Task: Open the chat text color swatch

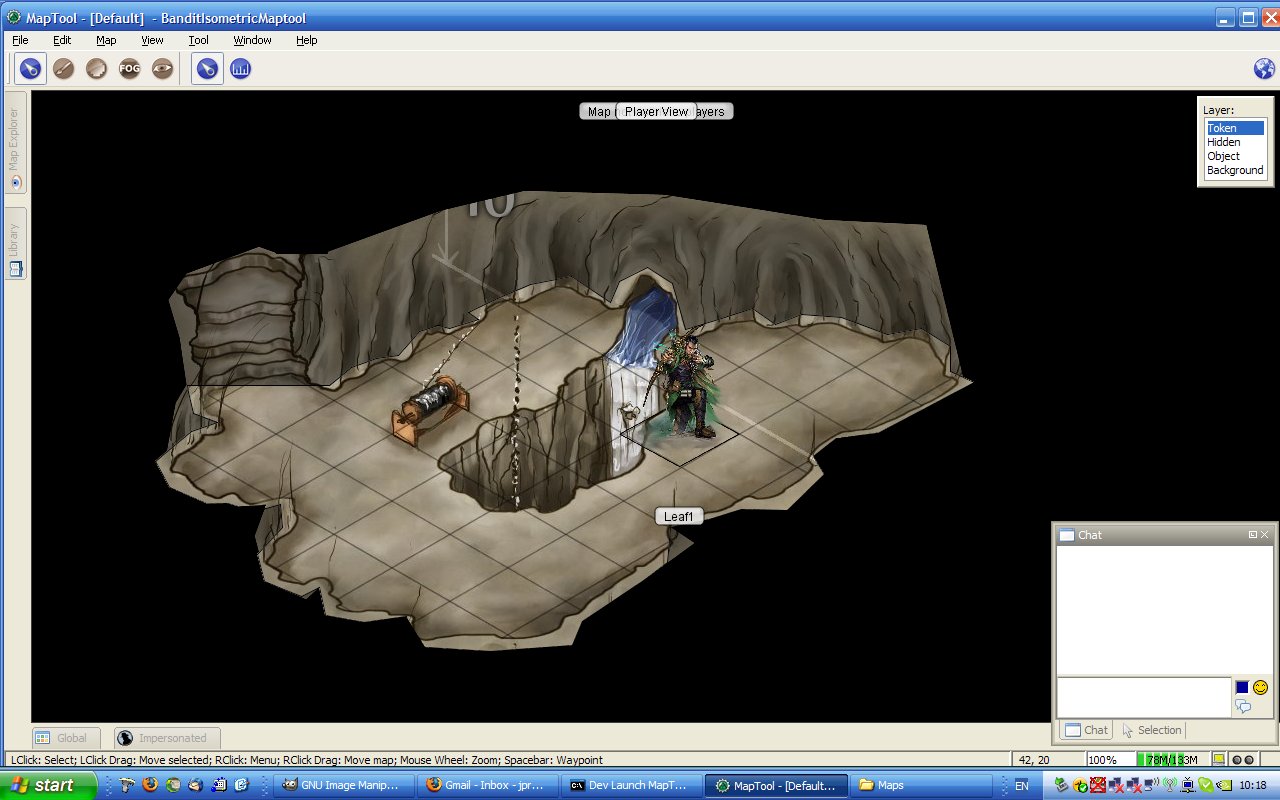Action: coord(1242,687)
